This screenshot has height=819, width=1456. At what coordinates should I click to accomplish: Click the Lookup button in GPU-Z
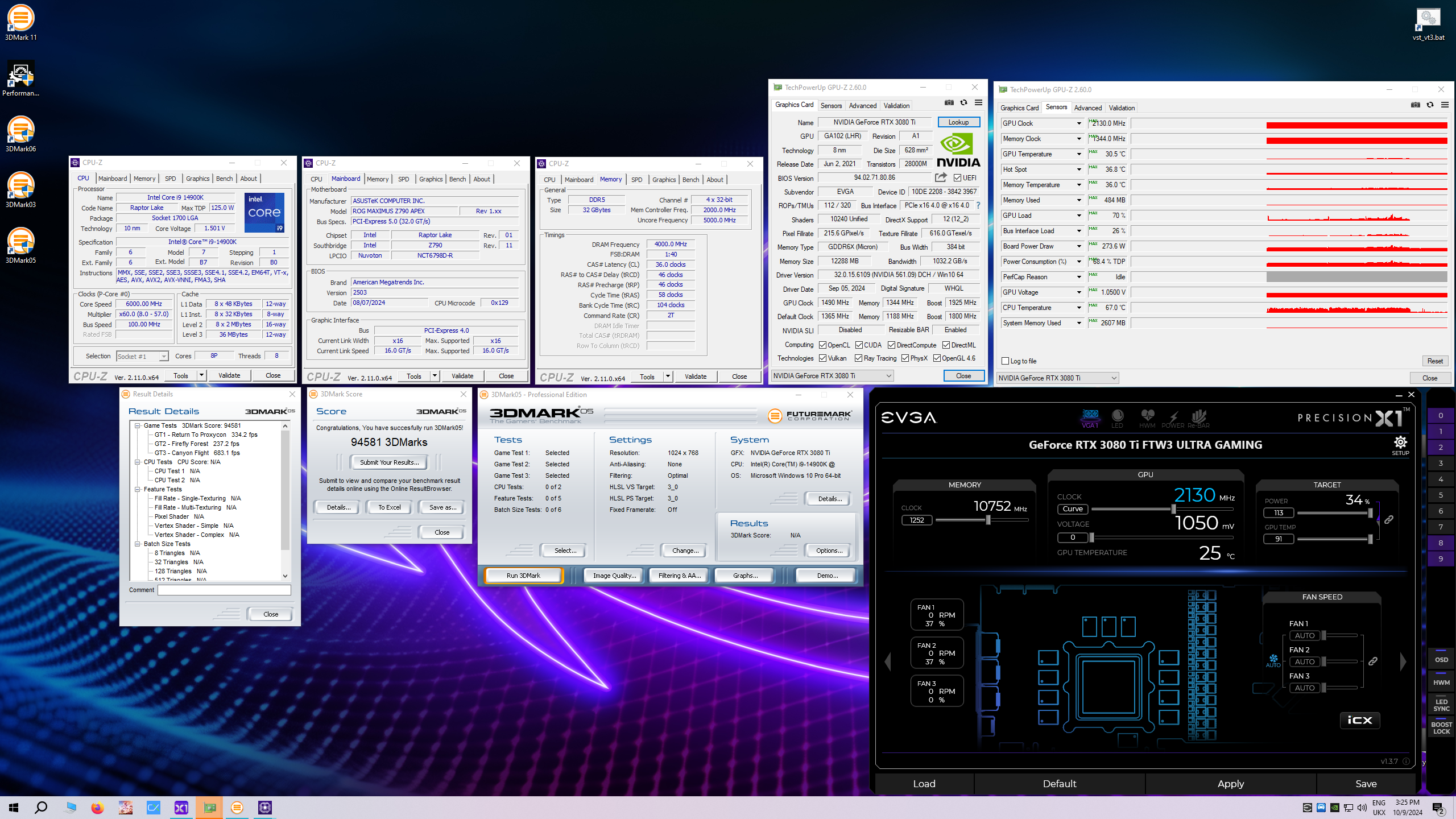tap(958, 122)
